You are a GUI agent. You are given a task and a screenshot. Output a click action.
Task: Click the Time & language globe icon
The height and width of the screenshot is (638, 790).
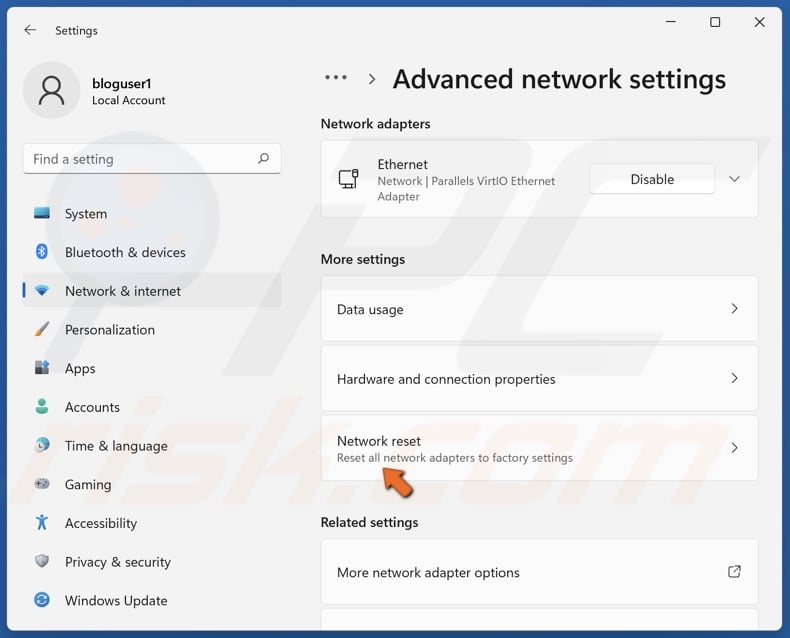pos(42,445)
